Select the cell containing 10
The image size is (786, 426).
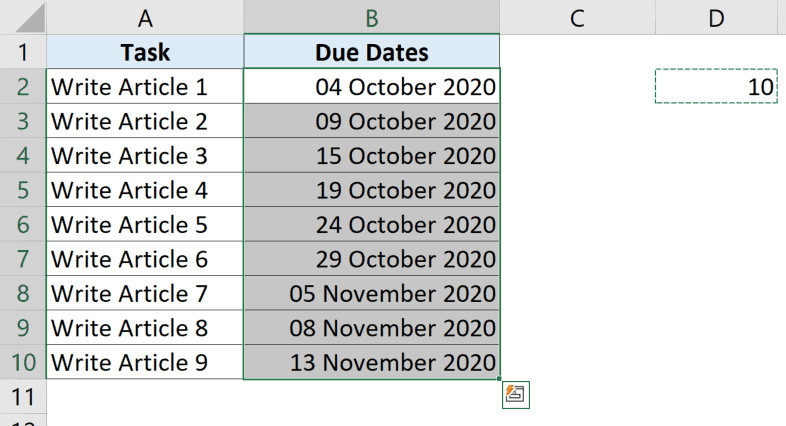716,87
